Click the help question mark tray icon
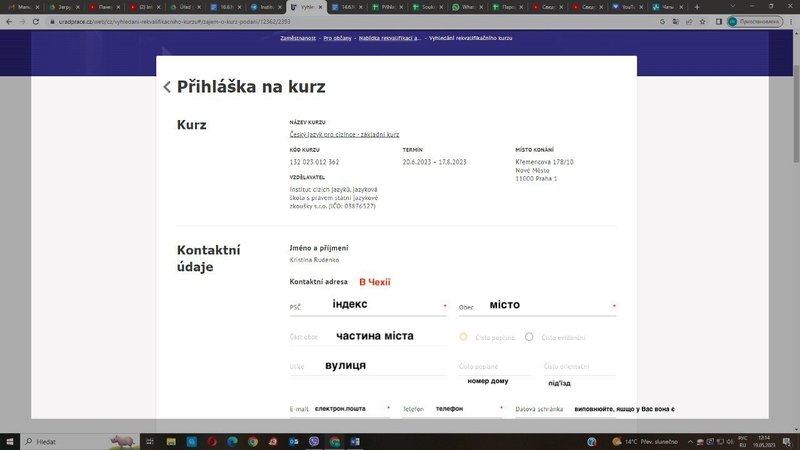Image resolution: width=800 pixels, height=450 pixels. pos(592,441)
